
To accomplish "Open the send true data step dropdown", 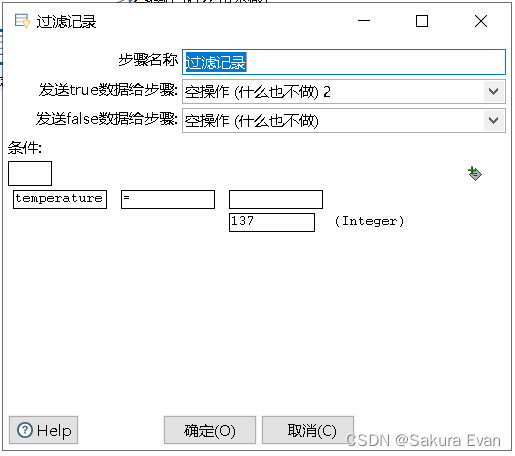I will (493, 91).
